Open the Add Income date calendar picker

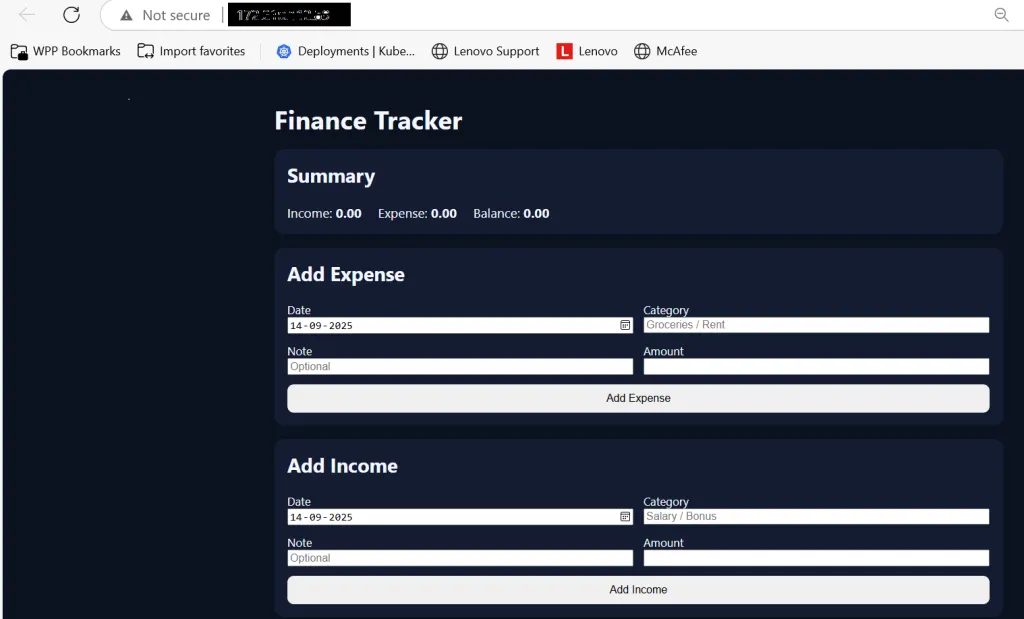pos(625,516)
